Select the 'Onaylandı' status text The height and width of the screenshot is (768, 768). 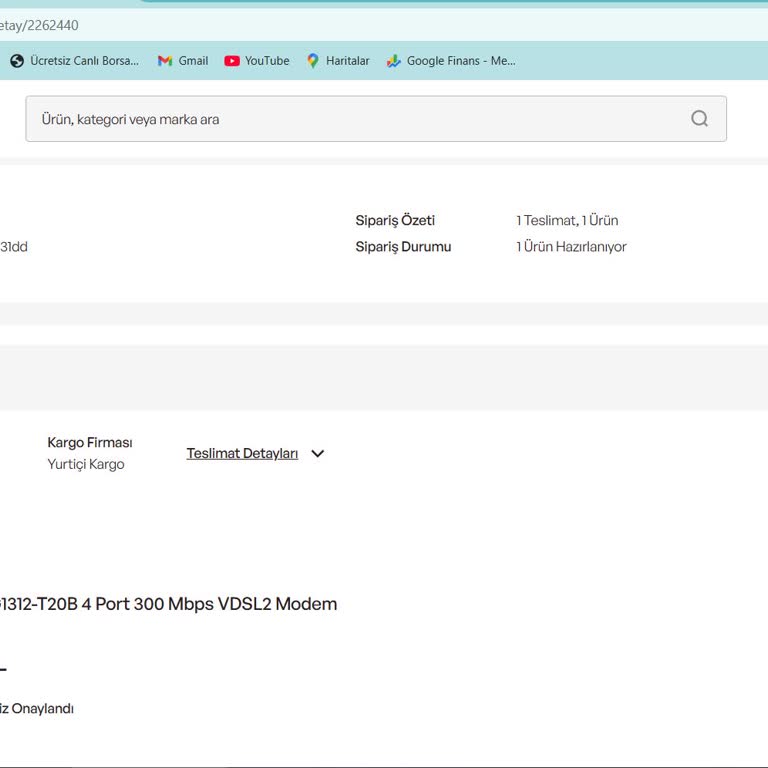[43, 709]
